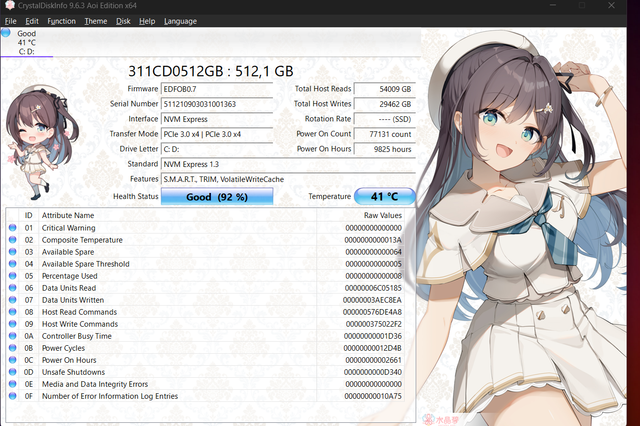Click status orb for Available Spare Threshold row

tap(13, 264)
